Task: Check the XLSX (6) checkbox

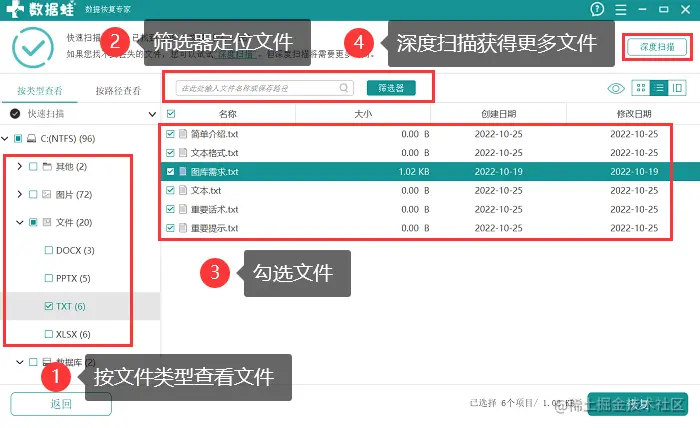Action: tap(49, 334)
